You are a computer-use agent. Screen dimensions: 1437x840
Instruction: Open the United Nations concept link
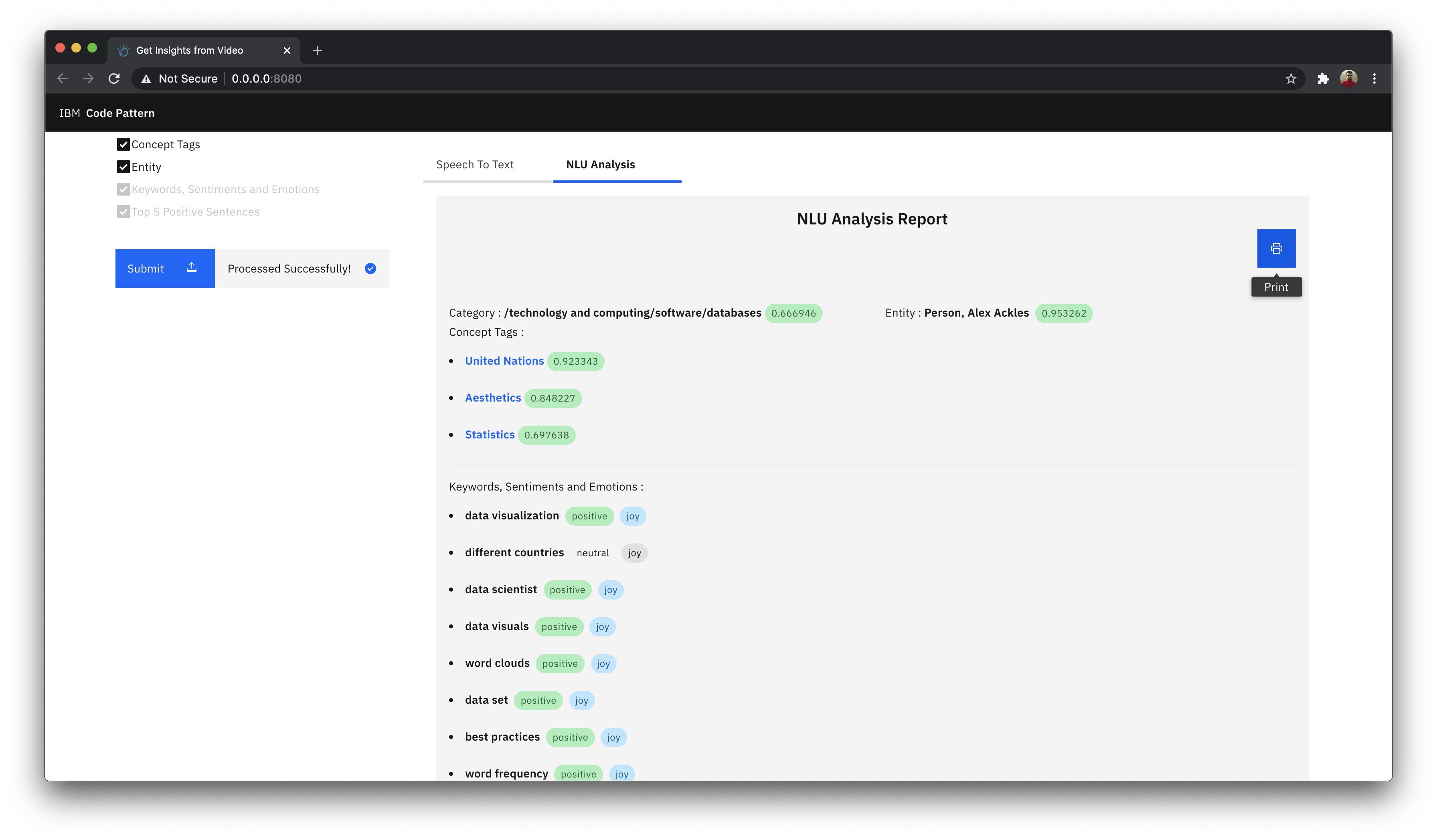point(504,361)
